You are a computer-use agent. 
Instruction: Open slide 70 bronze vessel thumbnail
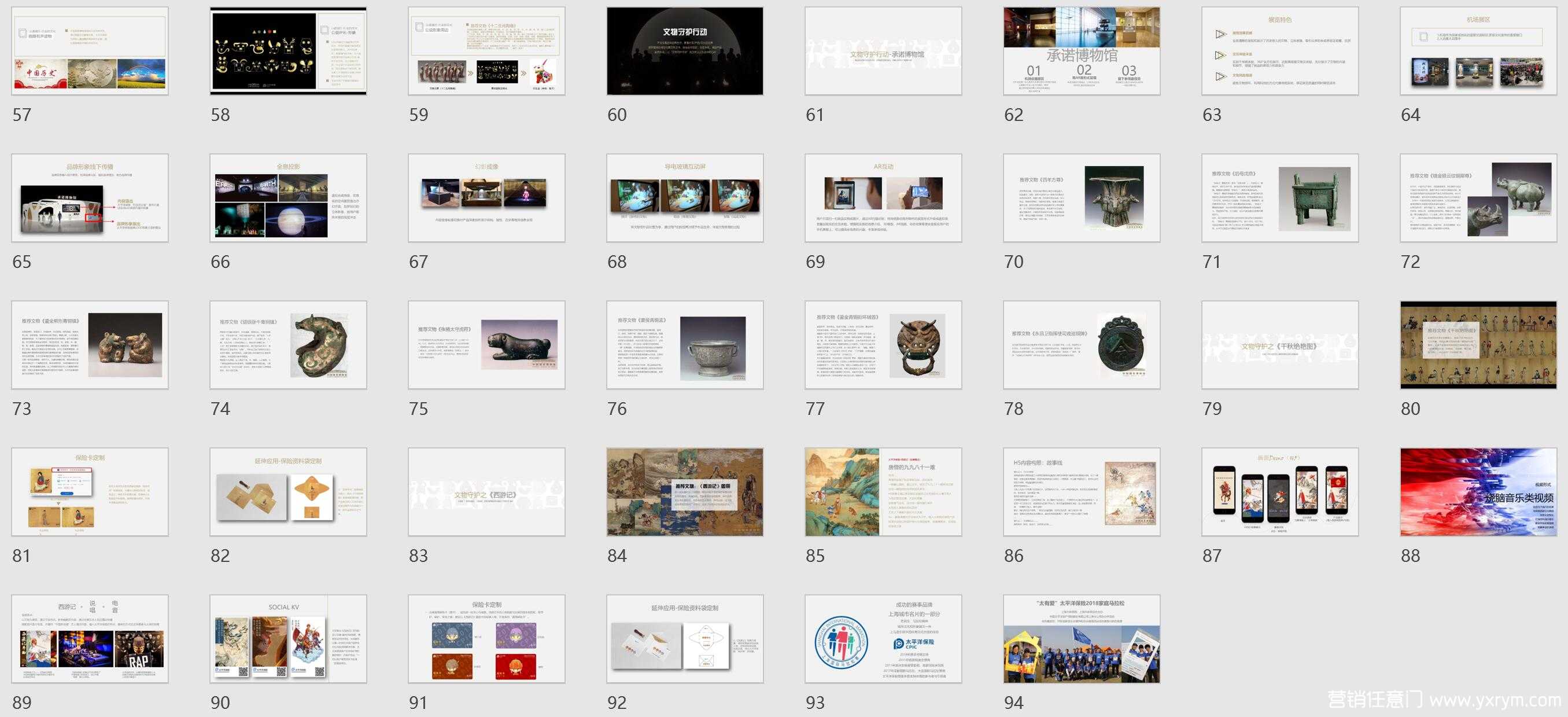point(1082,198)
